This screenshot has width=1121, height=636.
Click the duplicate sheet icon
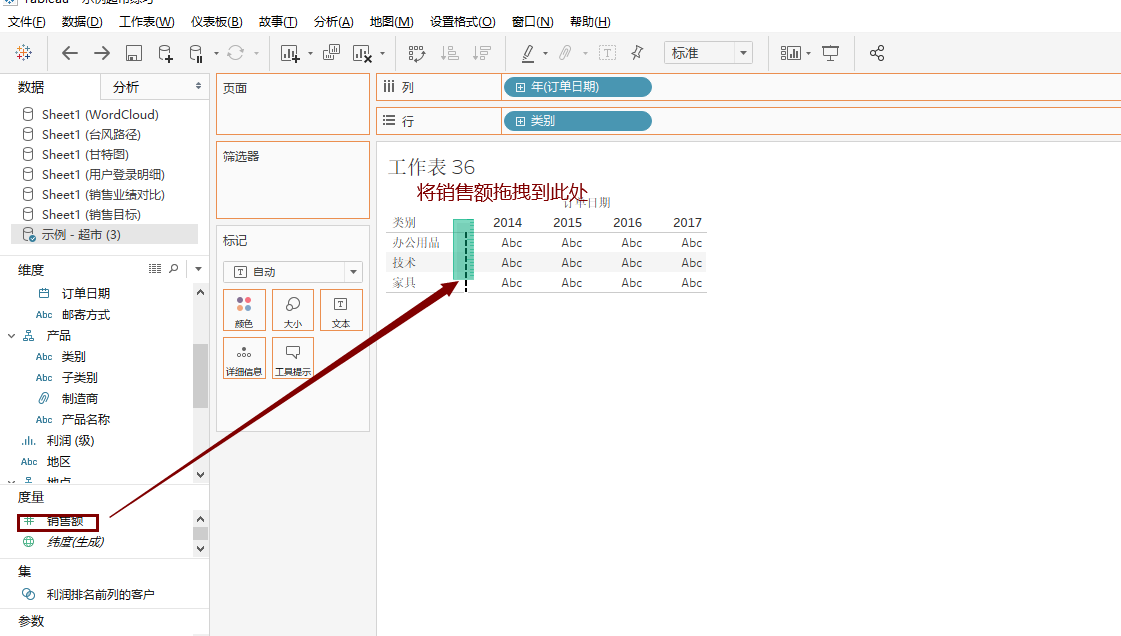[x=331, y=53]
